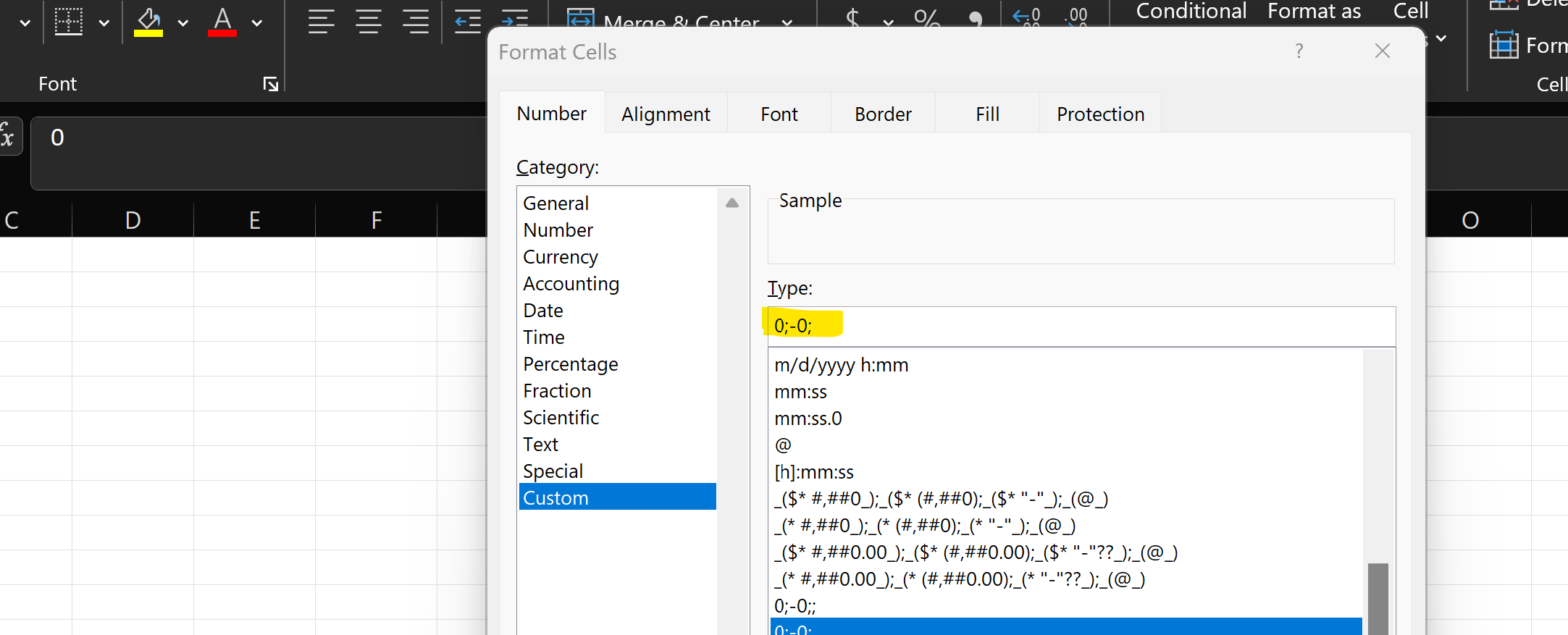Select column E header

254,219
